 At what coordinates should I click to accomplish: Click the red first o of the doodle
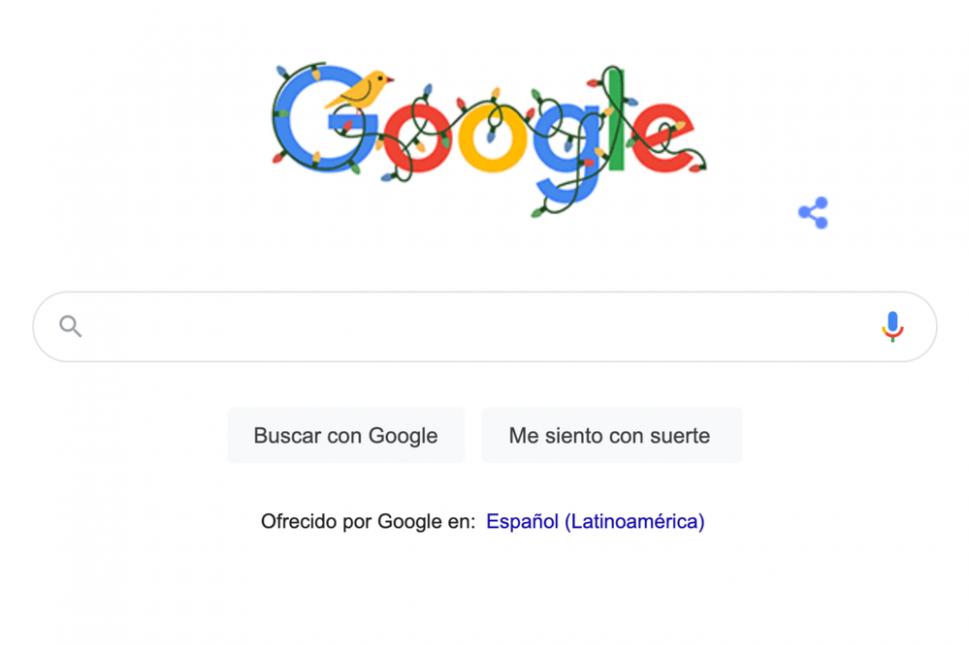pyautogui.click(x=417, y=137)
